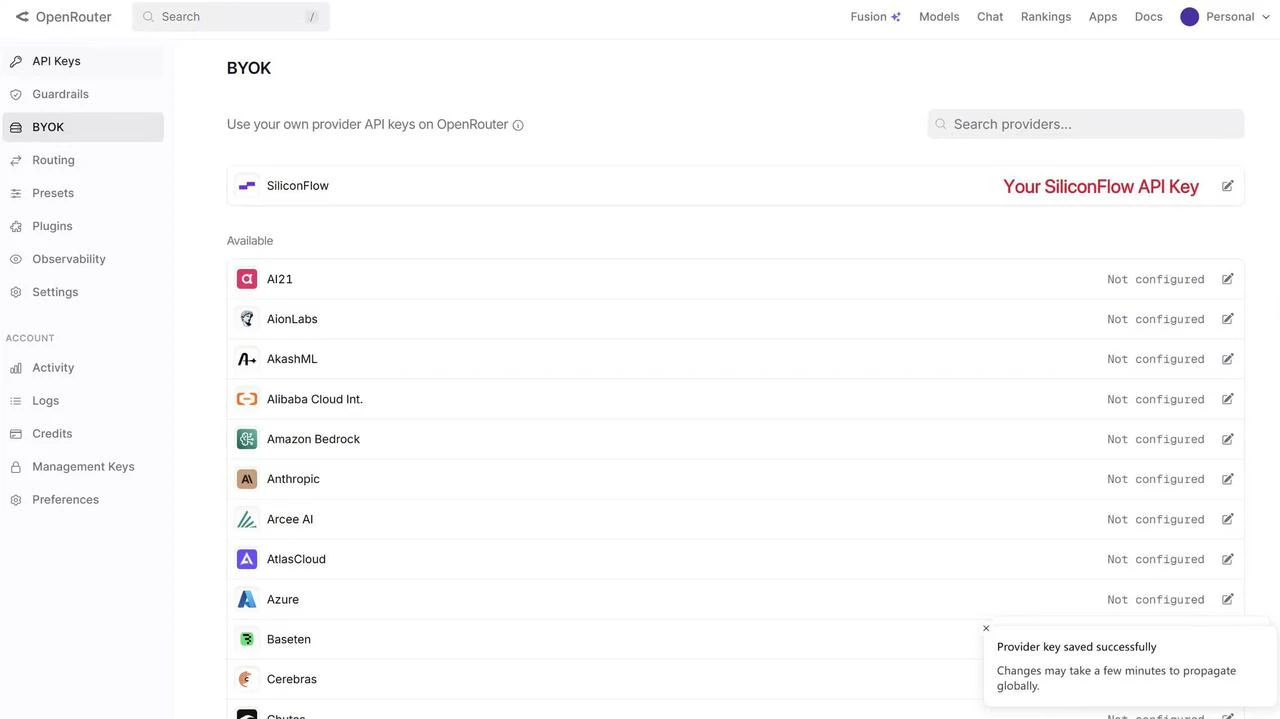Open Guardrails in sidebar

pyautogui.click(x=83, y=94)
